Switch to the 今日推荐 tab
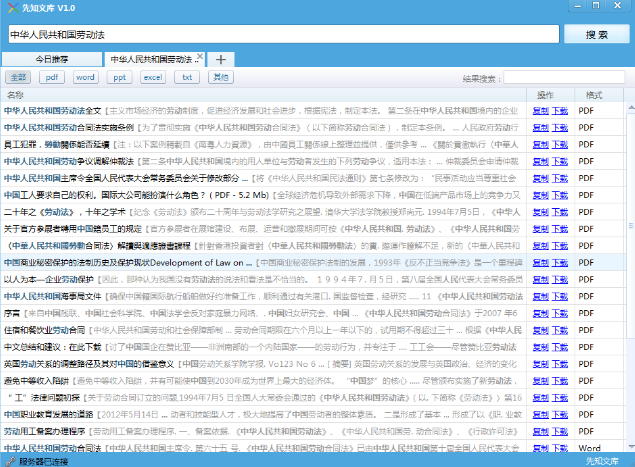Viewport: 635px width, 467px height. [54, 60]
